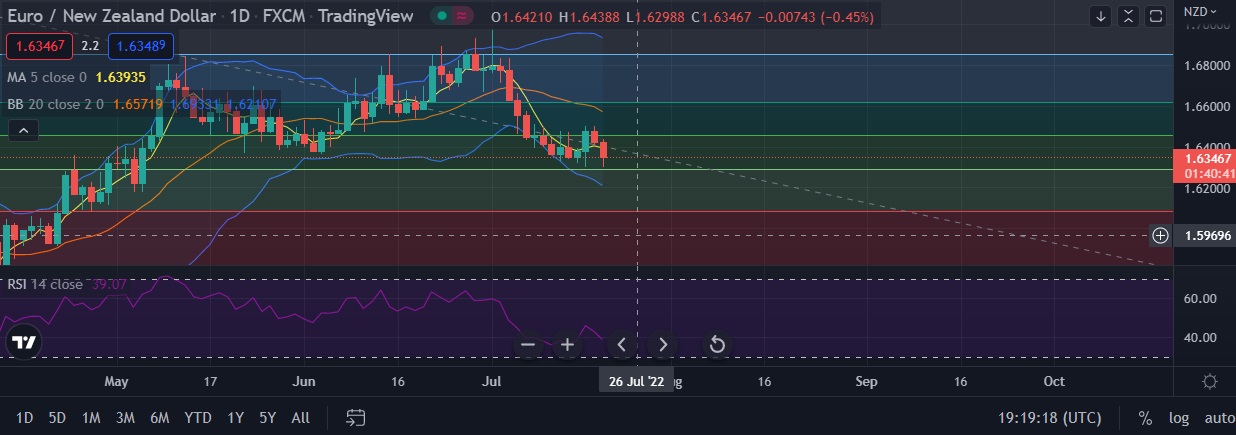Click the MA value 1.63935
Screen dimensions: 1236x435
pos(121,77)
